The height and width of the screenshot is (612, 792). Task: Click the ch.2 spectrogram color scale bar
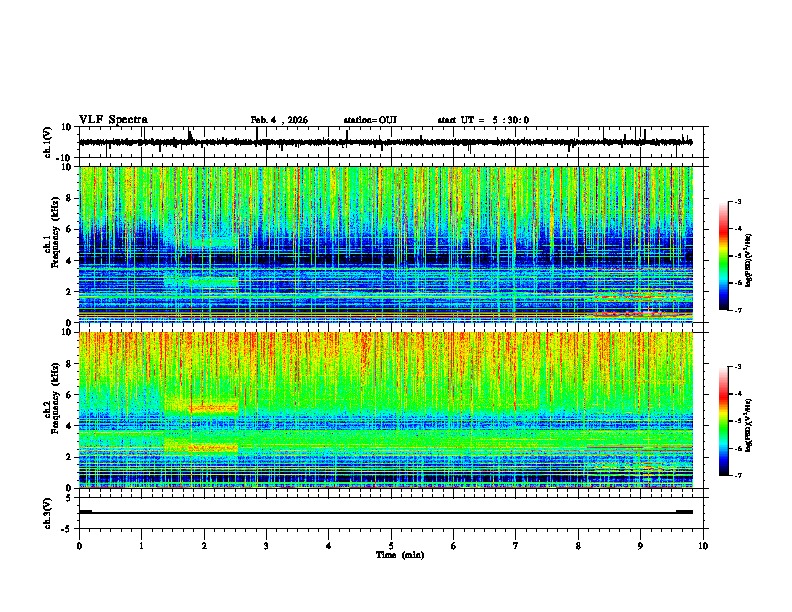click(x=724, y=421)
